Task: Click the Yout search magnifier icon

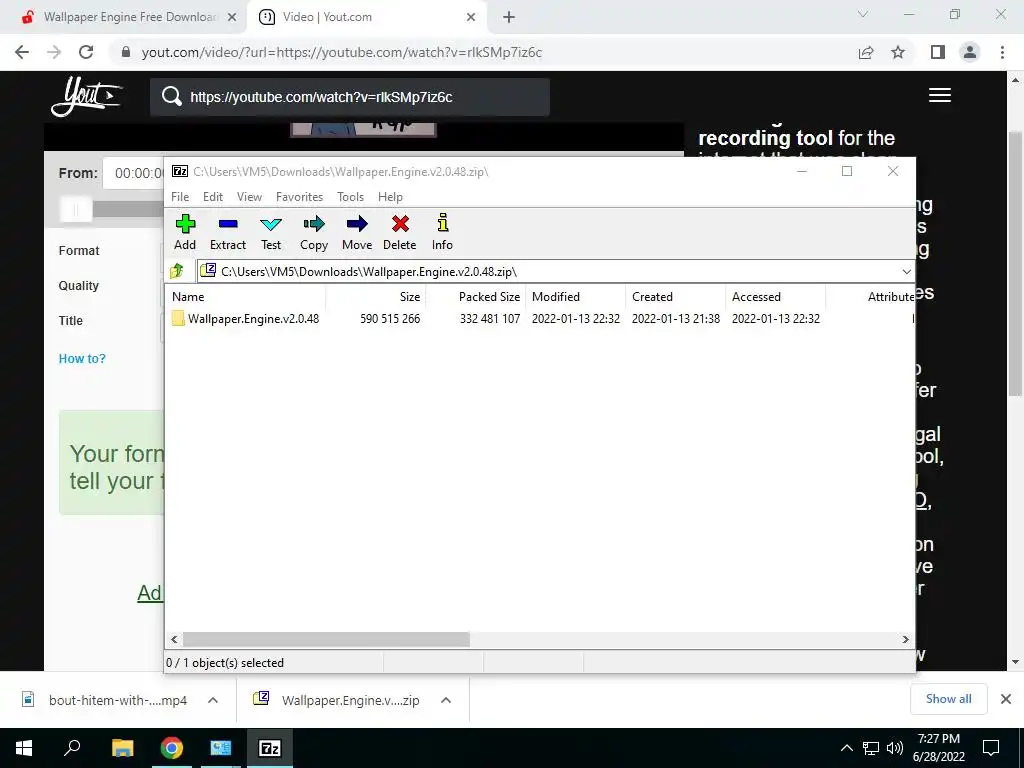Action: (172, 97)
